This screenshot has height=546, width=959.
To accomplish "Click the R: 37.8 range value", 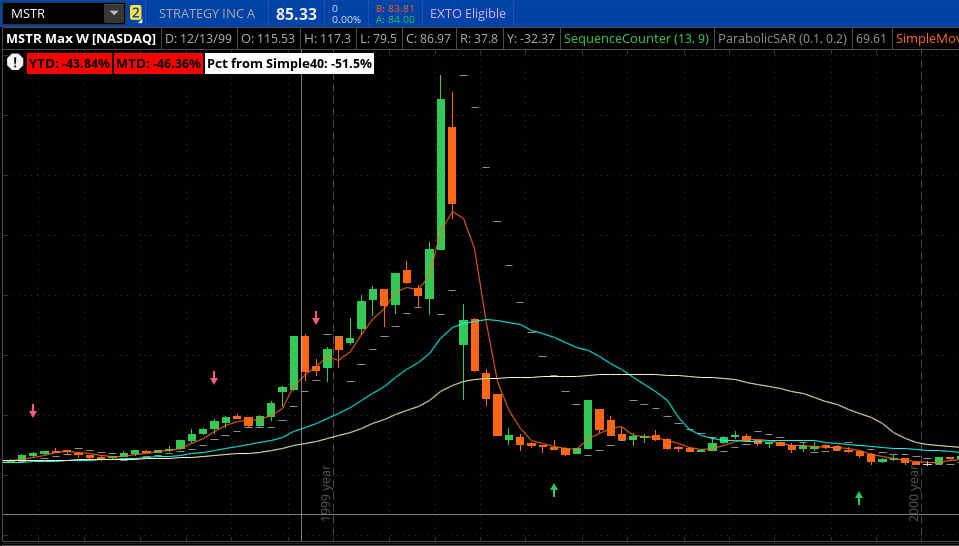I will pos(478,39).
